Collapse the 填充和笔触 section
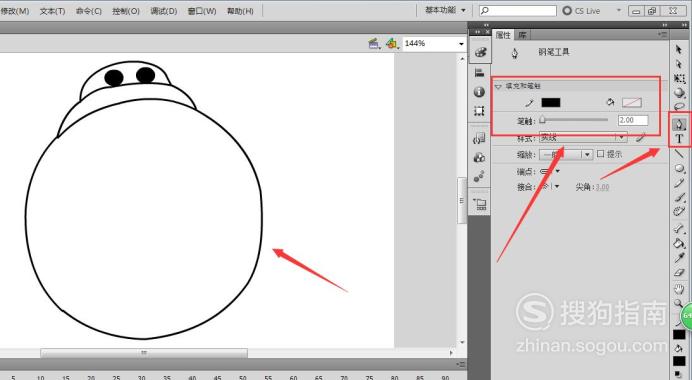 coord(499,87)
